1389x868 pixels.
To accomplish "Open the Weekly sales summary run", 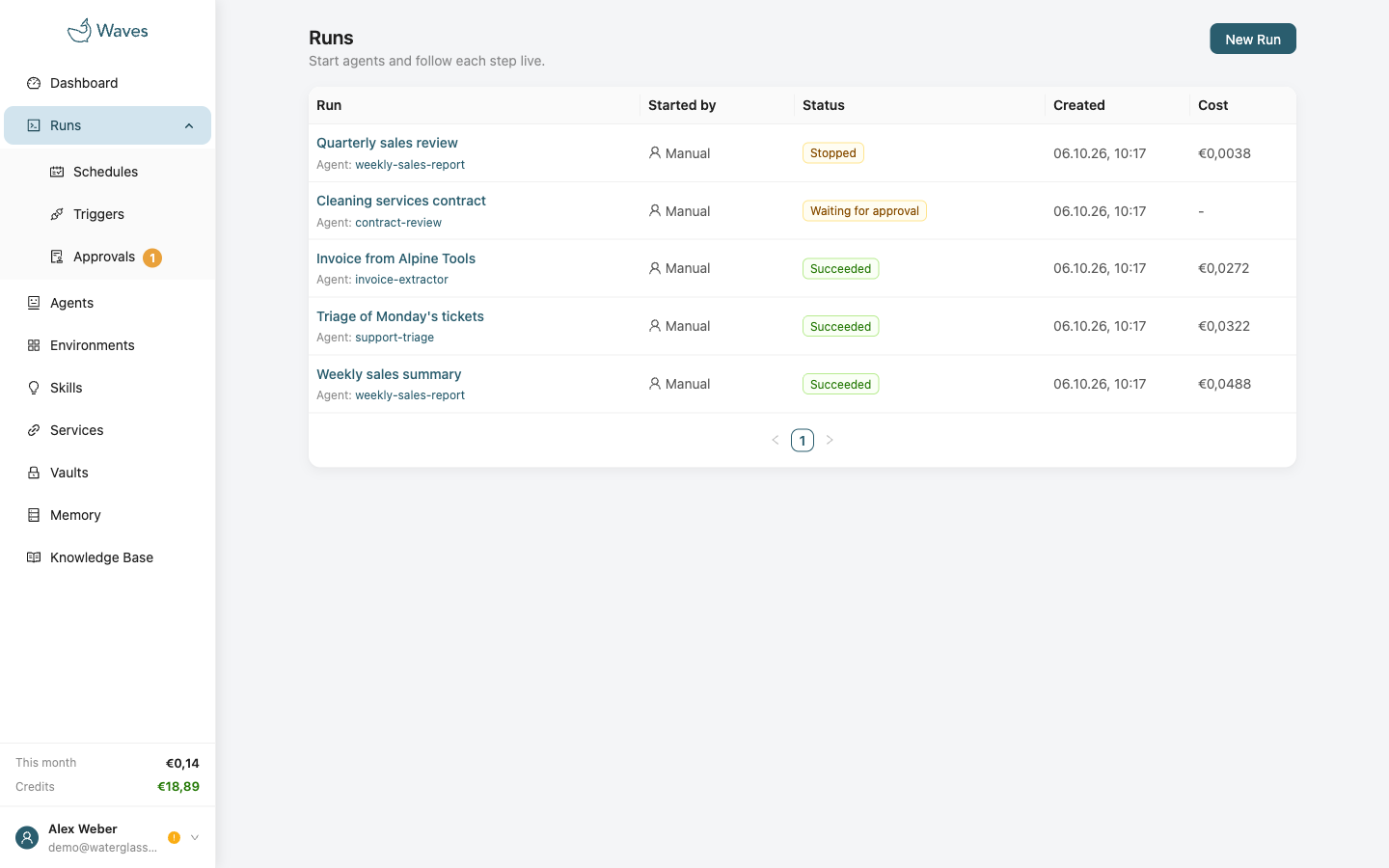I will [x=389, y=374].
